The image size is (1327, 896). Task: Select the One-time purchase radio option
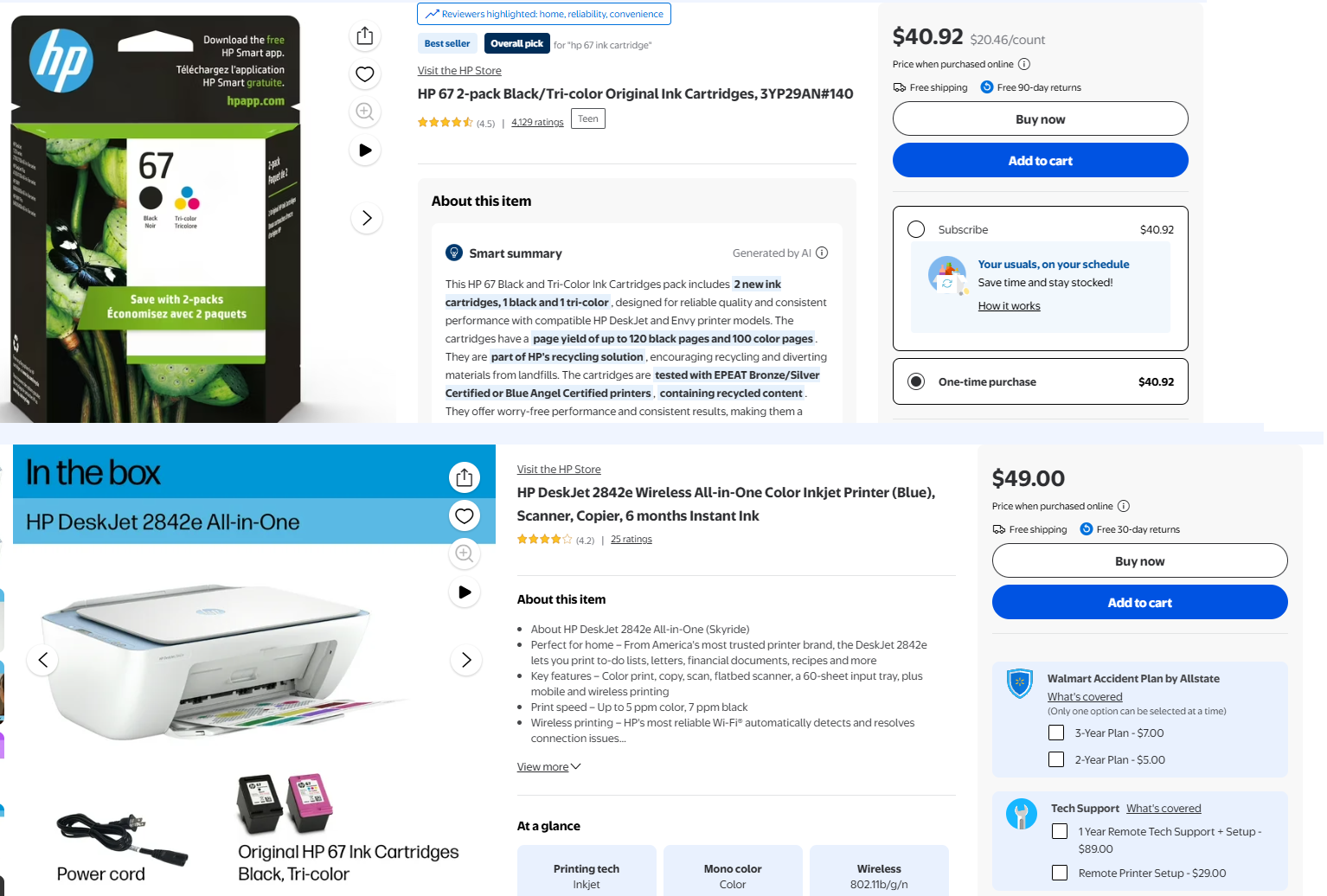tap(916, 381)
